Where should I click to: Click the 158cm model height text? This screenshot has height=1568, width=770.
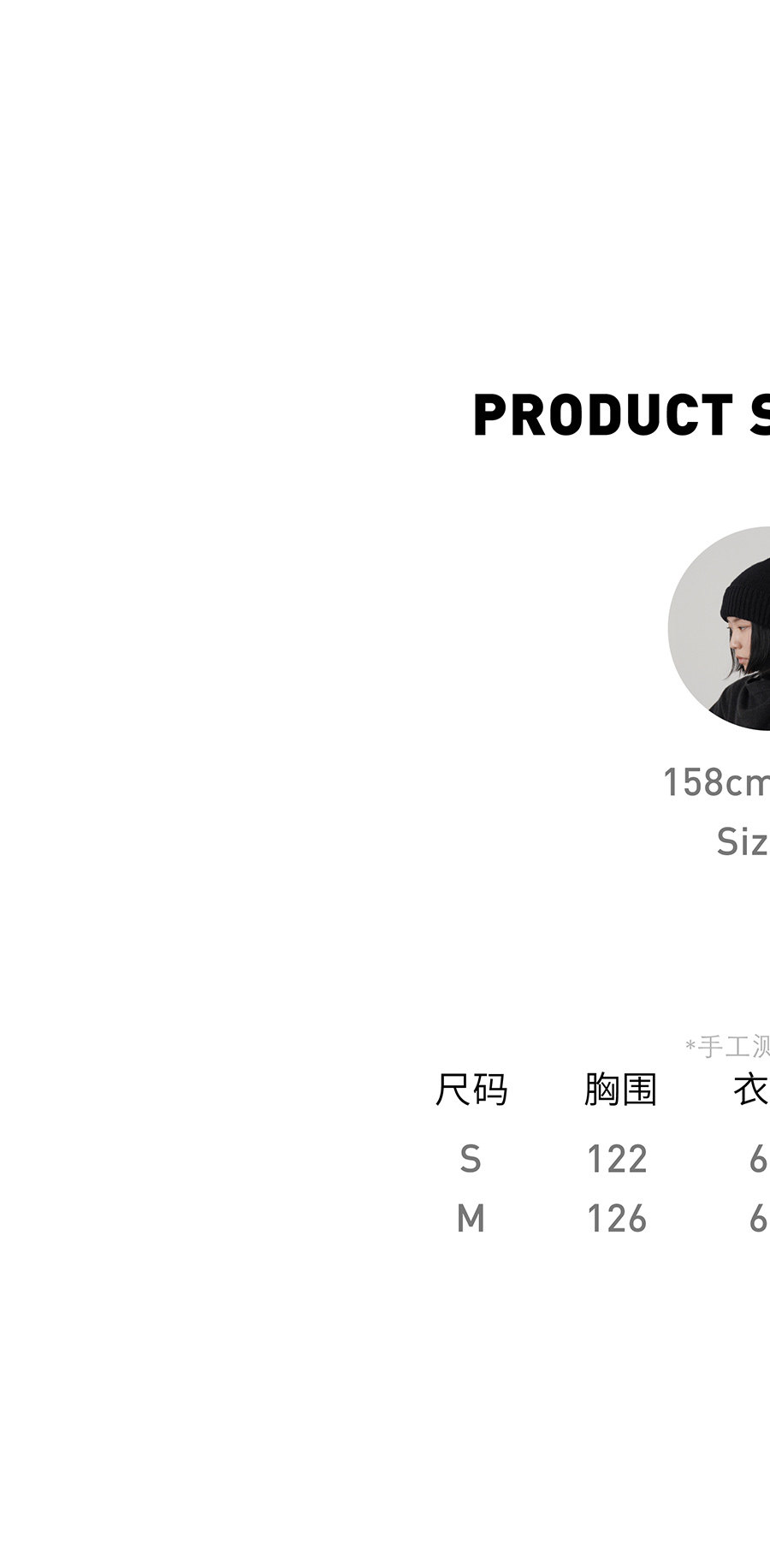717,782
